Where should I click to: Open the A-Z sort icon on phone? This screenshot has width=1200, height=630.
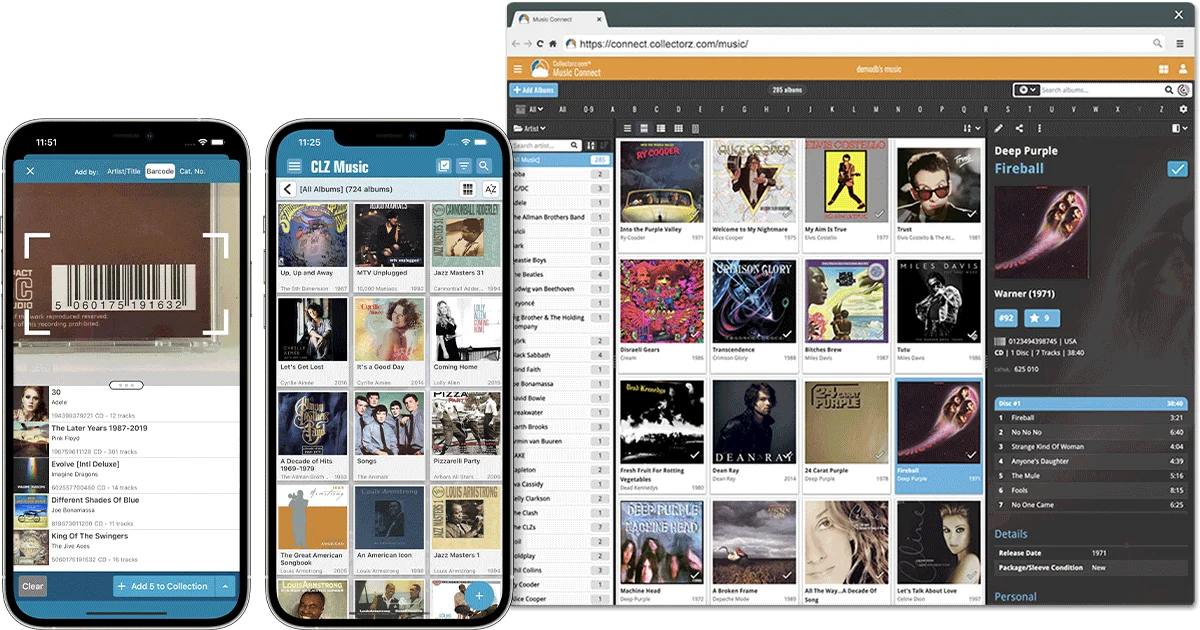(x=490, y=189)
